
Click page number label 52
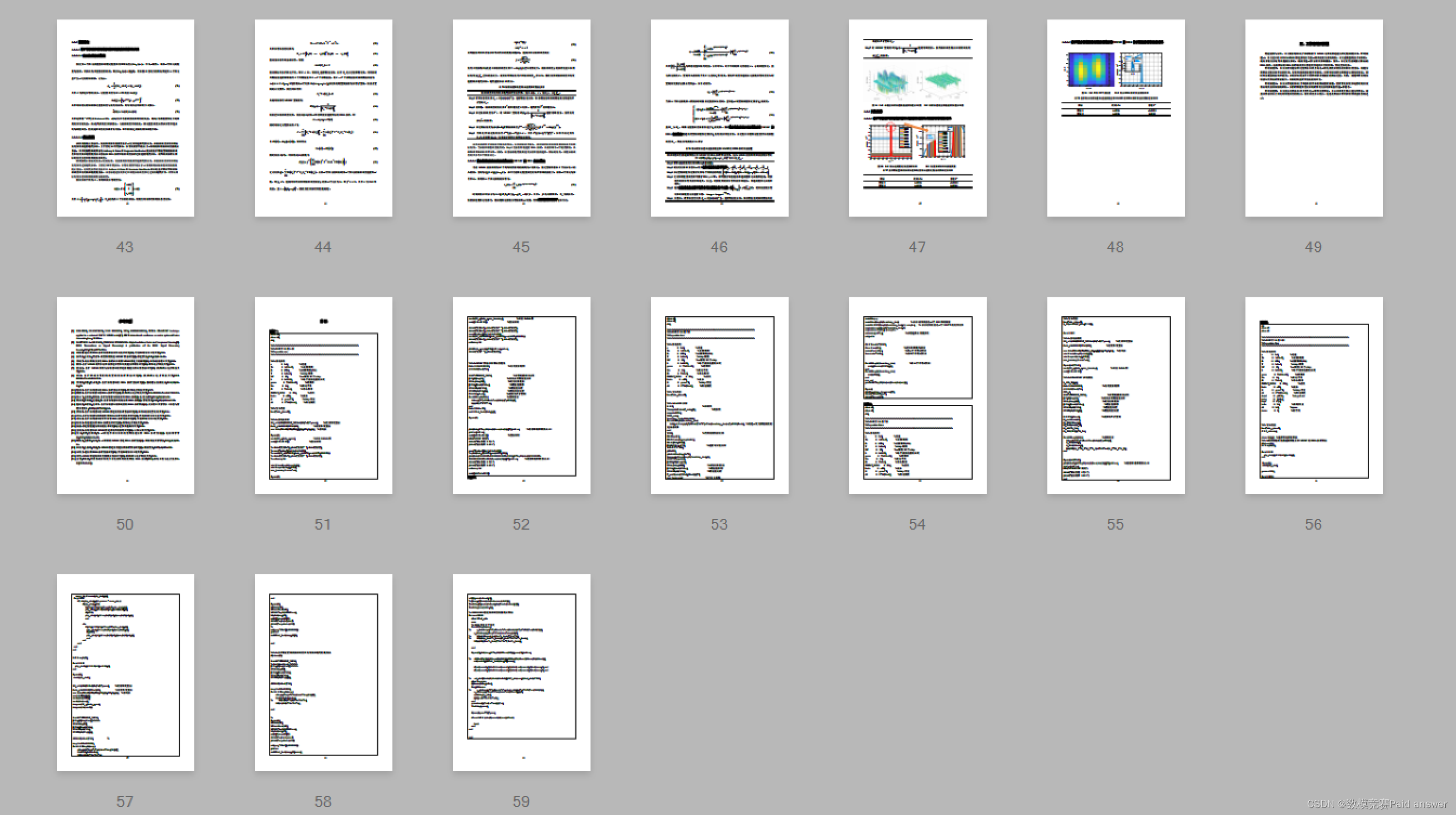click(521, 524)
